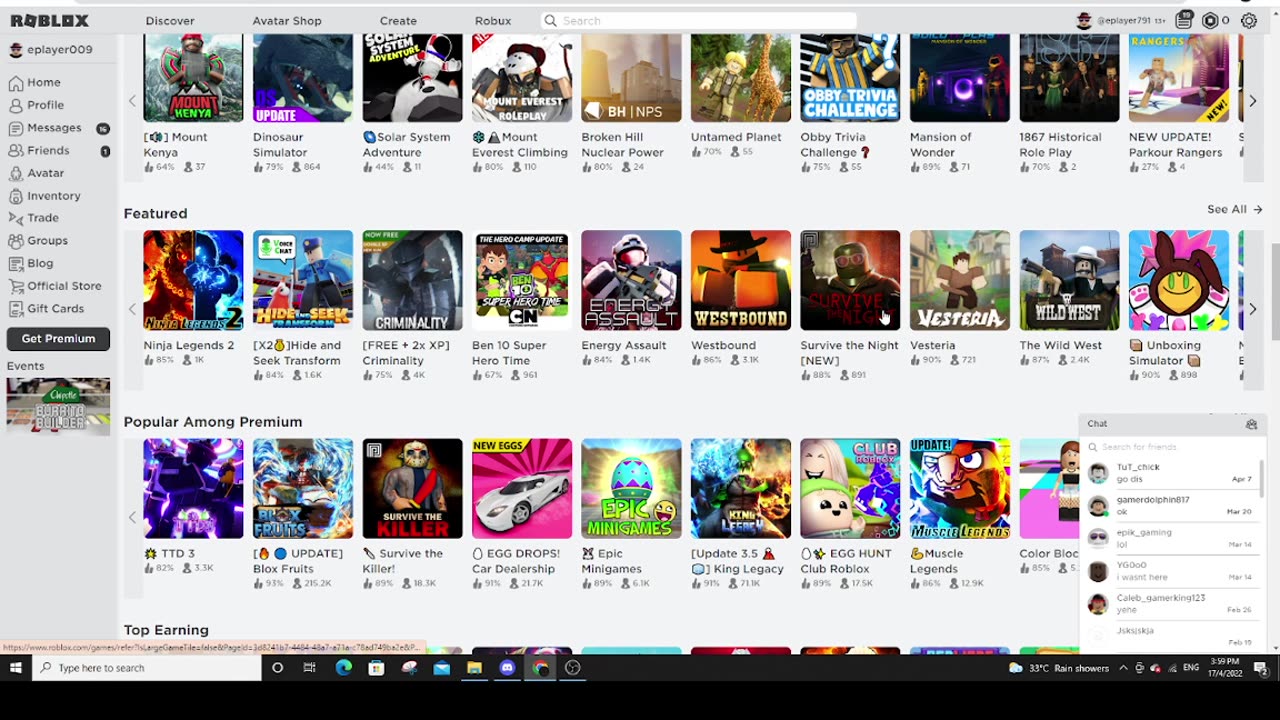
Task: Open the chat with gamerdolphin817
Action: click(1171, 506)
